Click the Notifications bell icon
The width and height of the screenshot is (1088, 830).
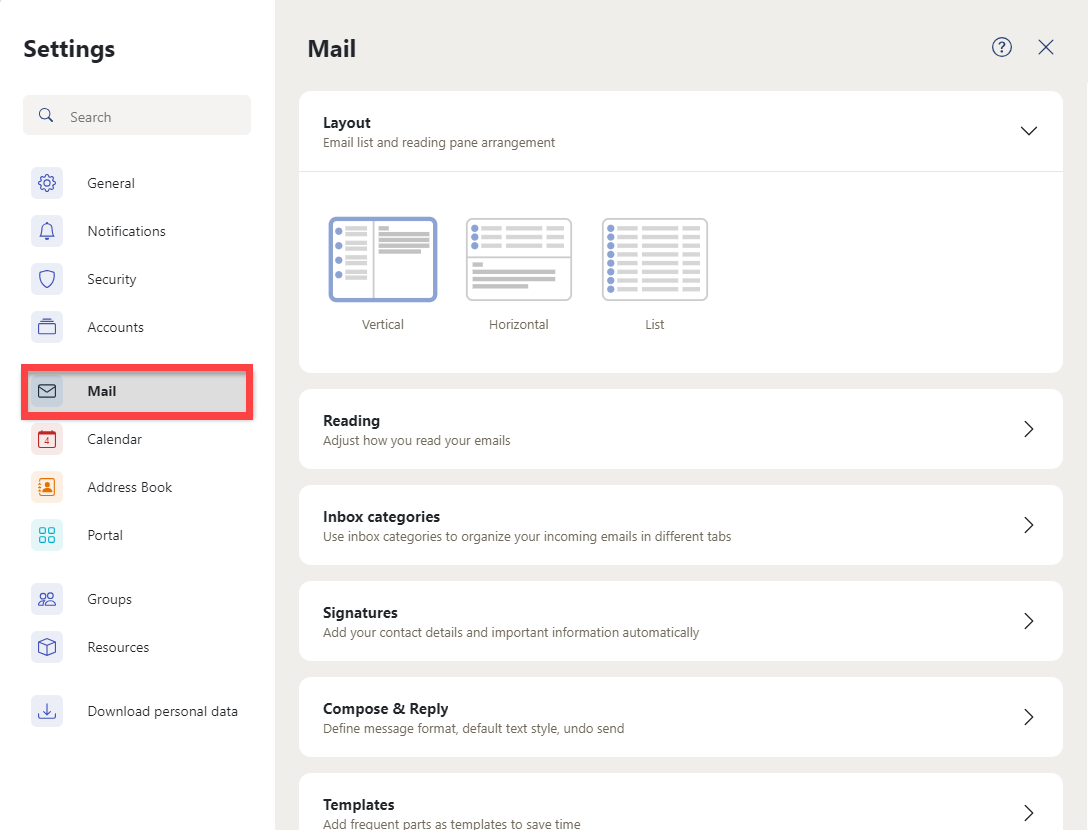pos(46,231)
